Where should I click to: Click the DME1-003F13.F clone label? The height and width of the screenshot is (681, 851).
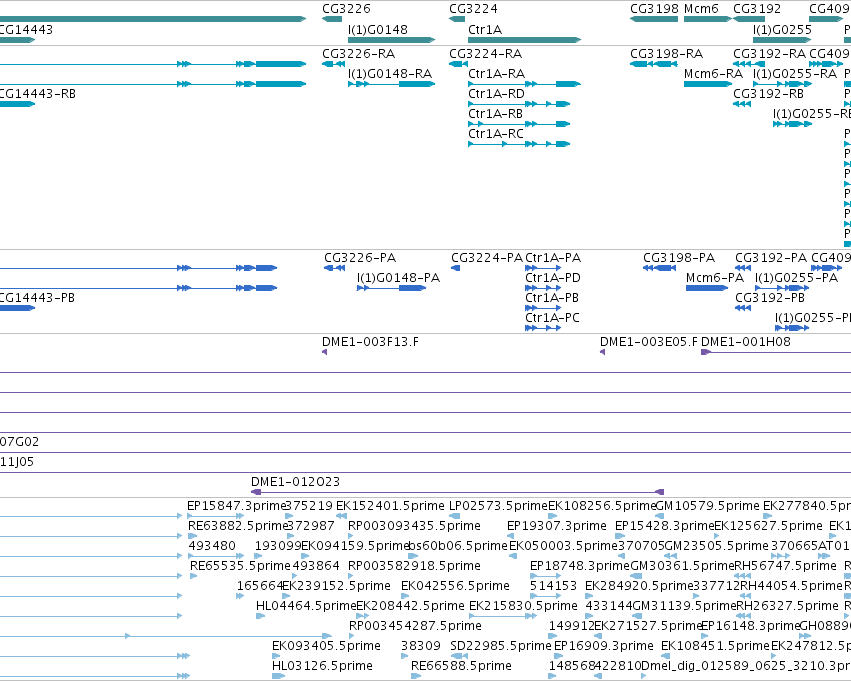coord(371,341)
